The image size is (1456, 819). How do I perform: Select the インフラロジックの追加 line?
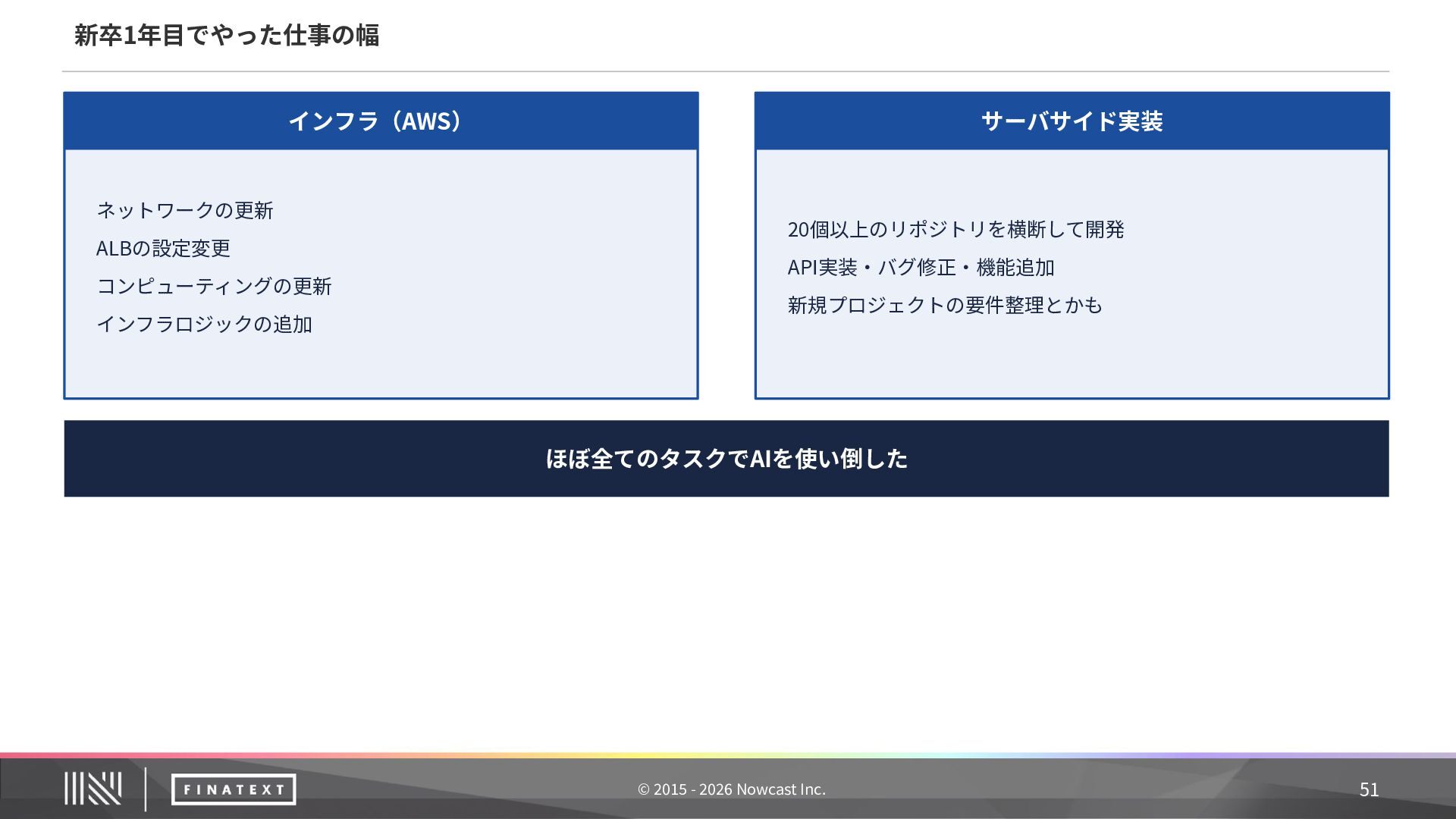(x=204, y=324)
